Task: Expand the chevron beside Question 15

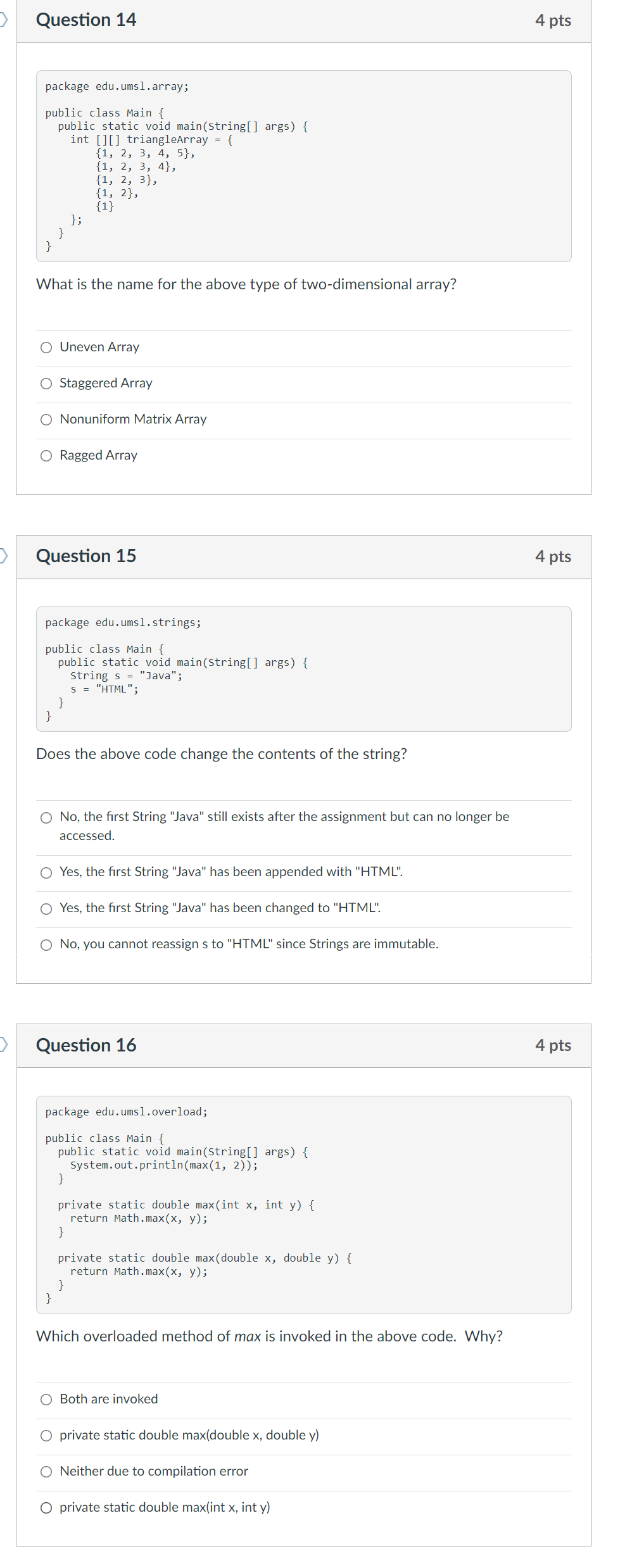Action: (3, 556)
